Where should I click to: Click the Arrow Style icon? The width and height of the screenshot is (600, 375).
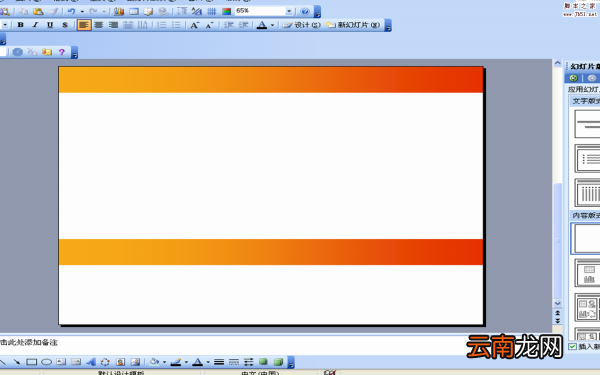point(249,362)
